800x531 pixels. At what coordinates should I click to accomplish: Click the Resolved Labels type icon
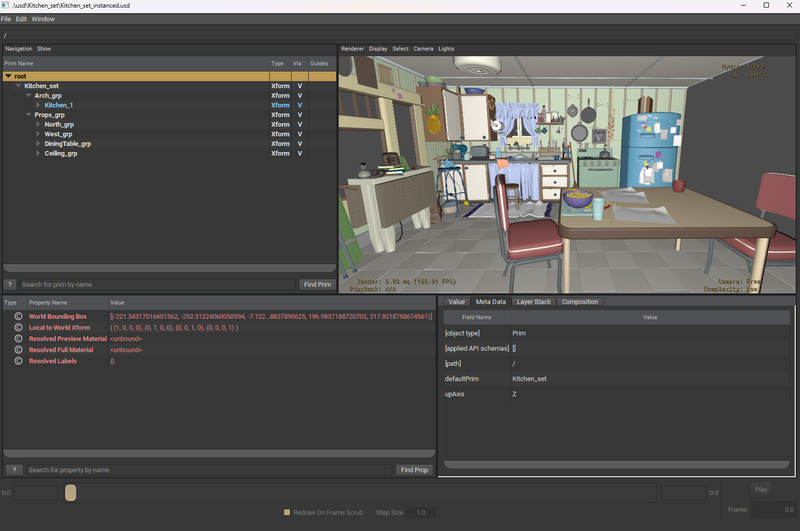19,361
